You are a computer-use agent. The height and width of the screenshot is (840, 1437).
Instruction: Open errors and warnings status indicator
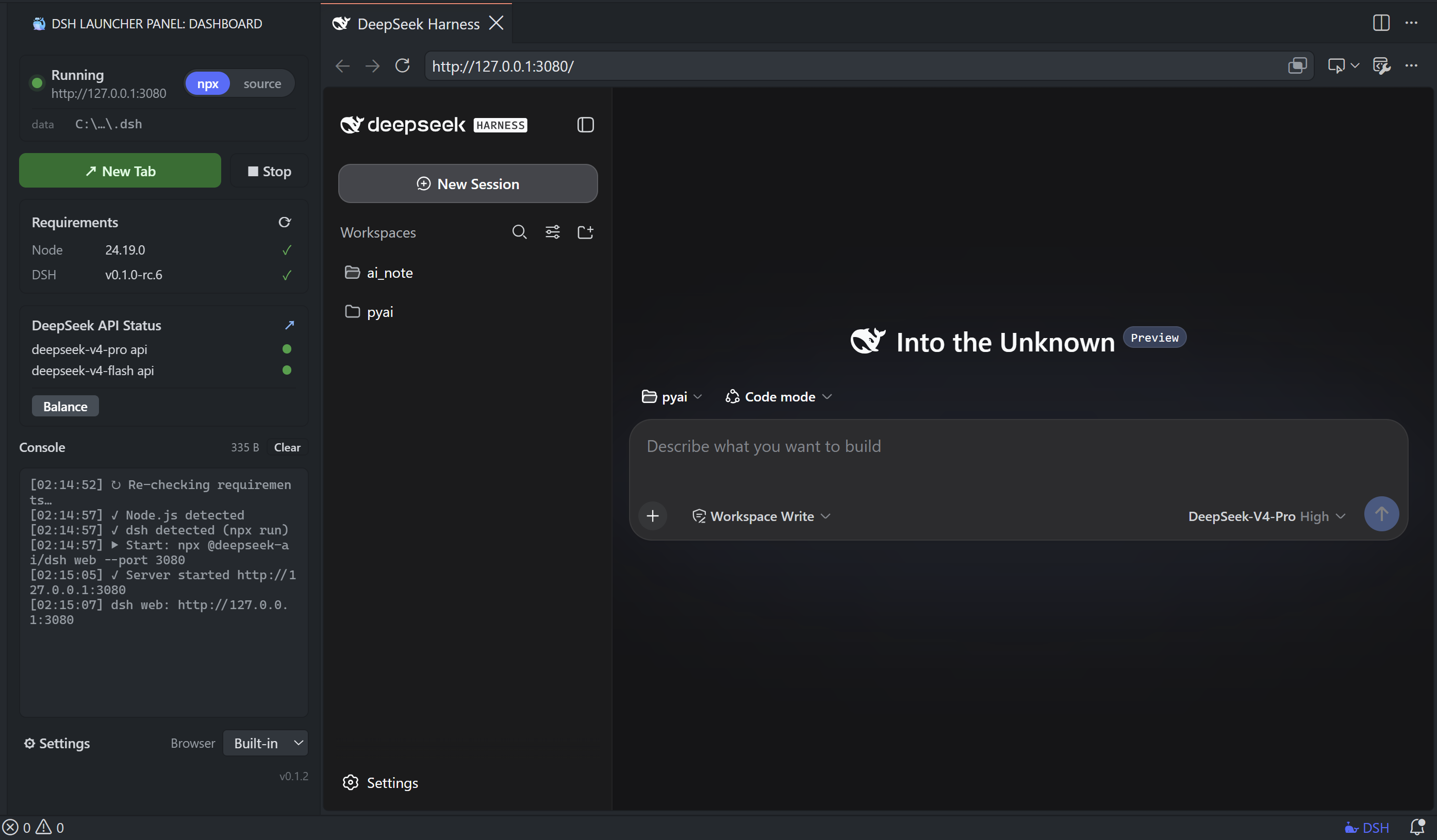pyautogui.click(x=33, y=828)
